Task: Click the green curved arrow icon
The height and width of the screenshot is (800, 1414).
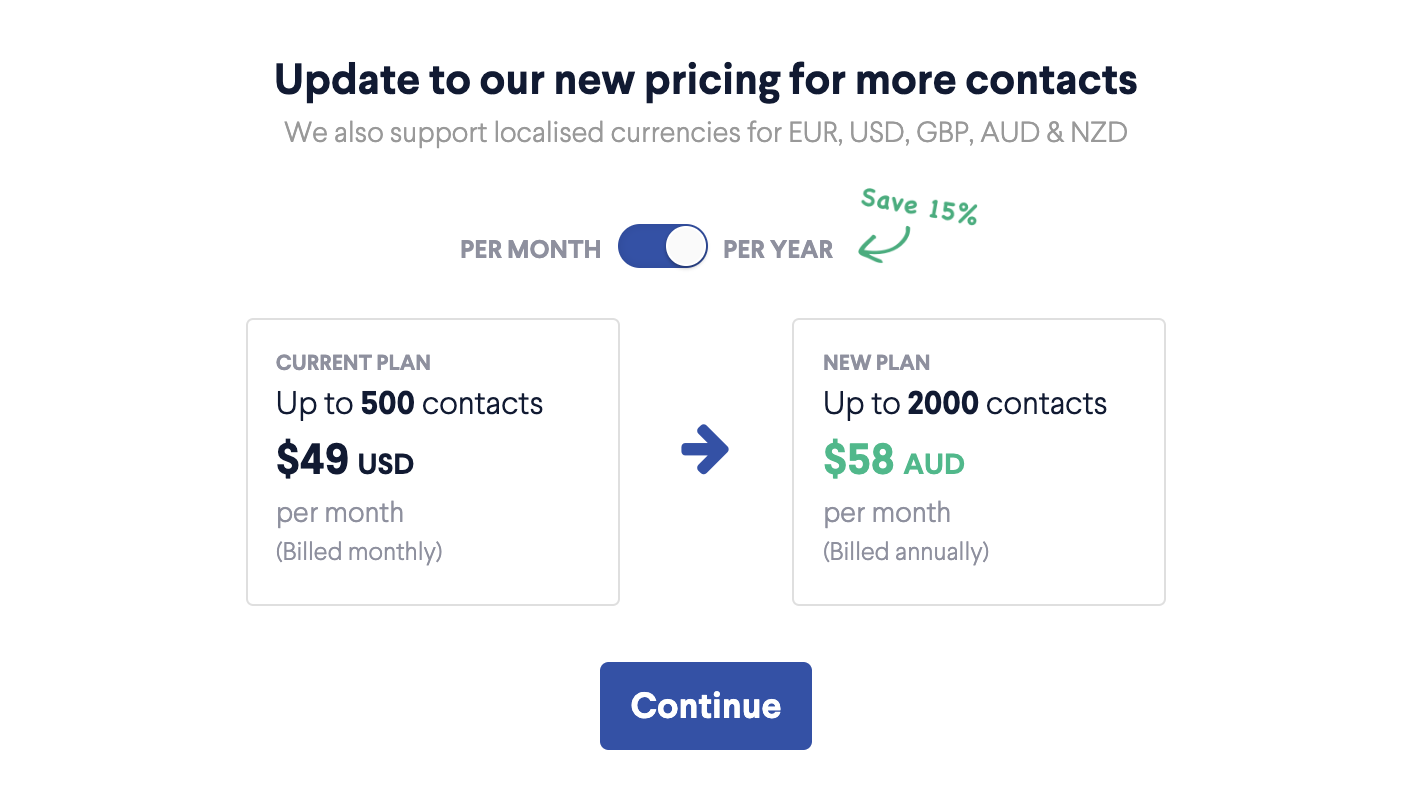Action: tap(884, 245)
